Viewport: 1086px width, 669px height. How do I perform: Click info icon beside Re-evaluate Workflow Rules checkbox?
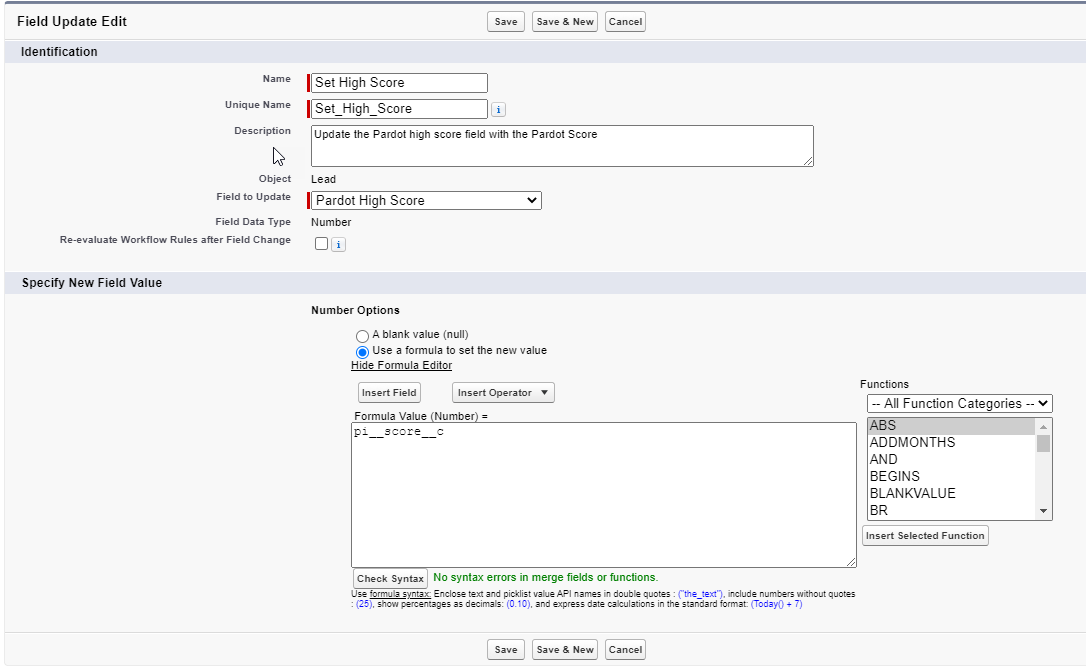point(338,244)
